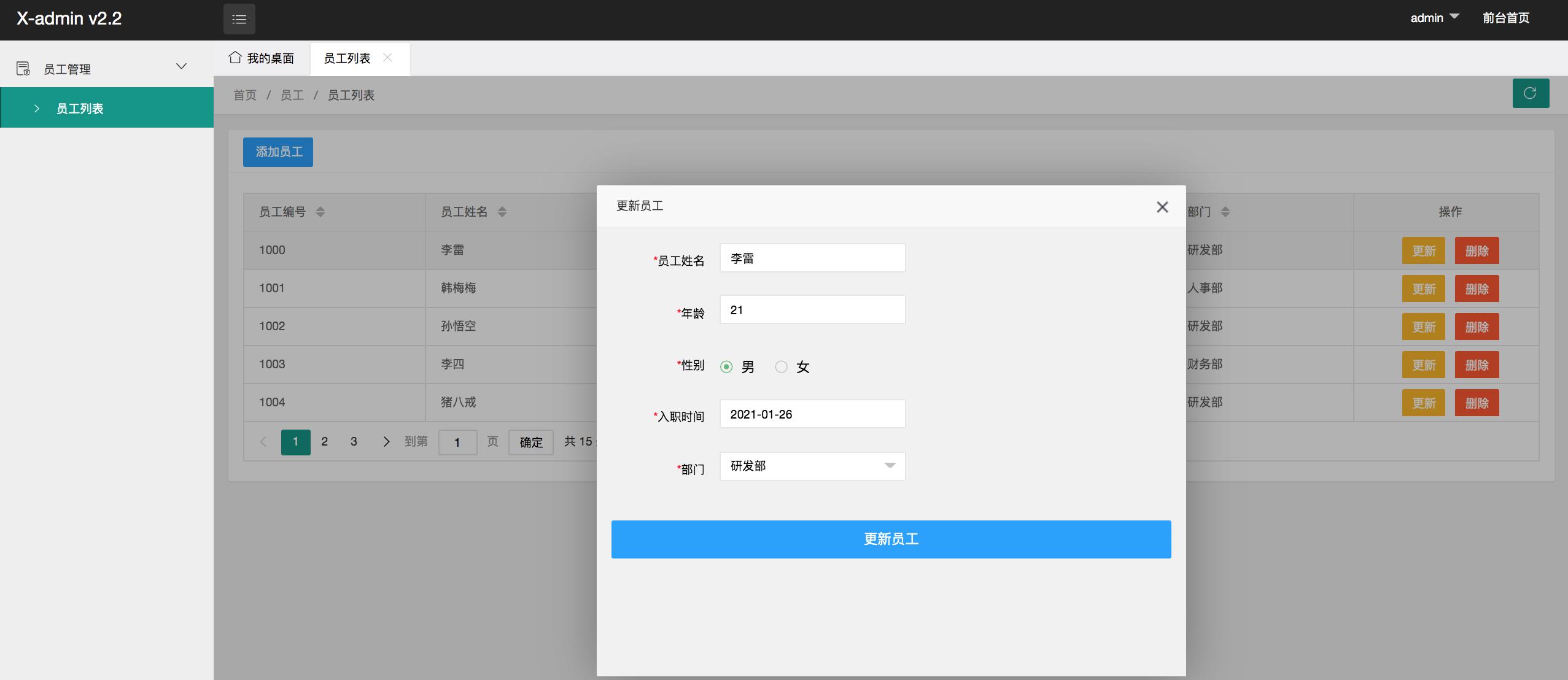Sort by 员工编号 column arrows

pyautogui.click(x=320, y=212)
